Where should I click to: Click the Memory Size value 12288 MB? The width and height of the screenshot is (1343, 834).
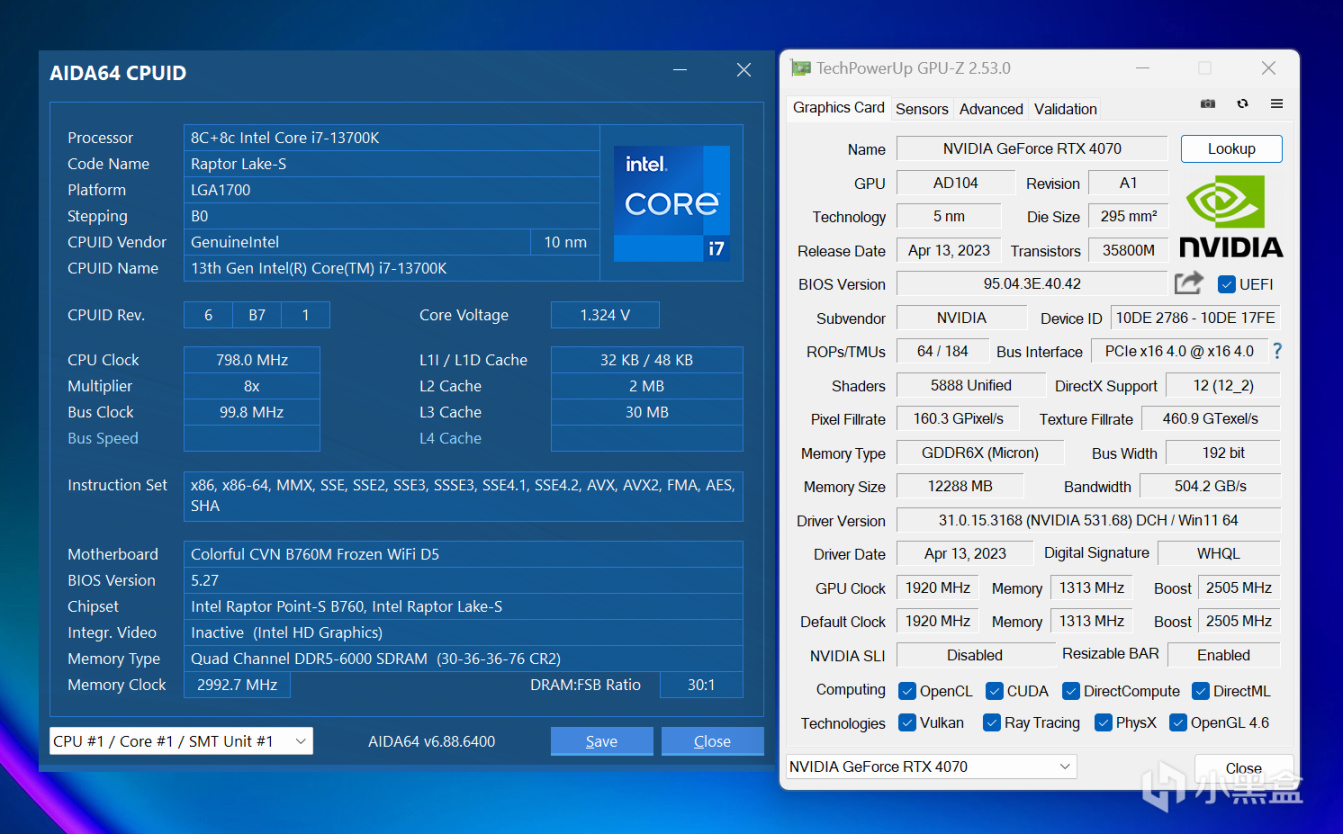click(x=960, y=486)
